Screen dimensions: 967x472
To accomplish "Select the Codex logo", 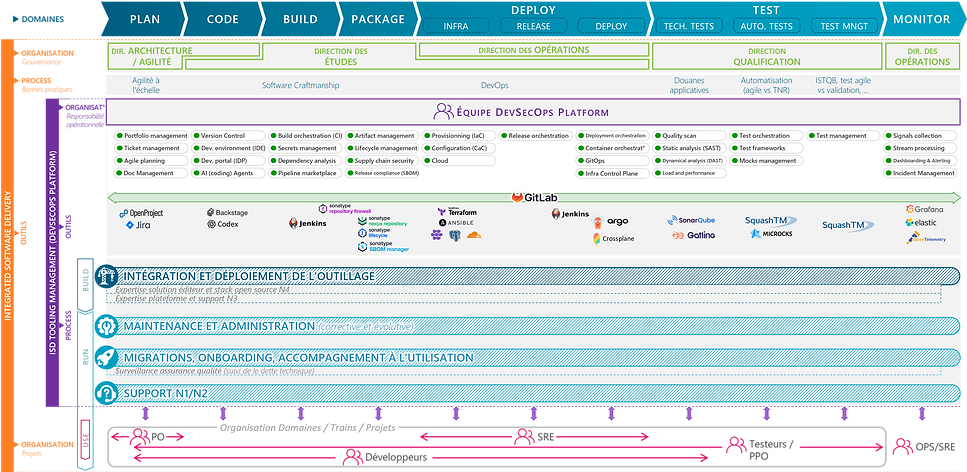I will [x=223, y=224].
